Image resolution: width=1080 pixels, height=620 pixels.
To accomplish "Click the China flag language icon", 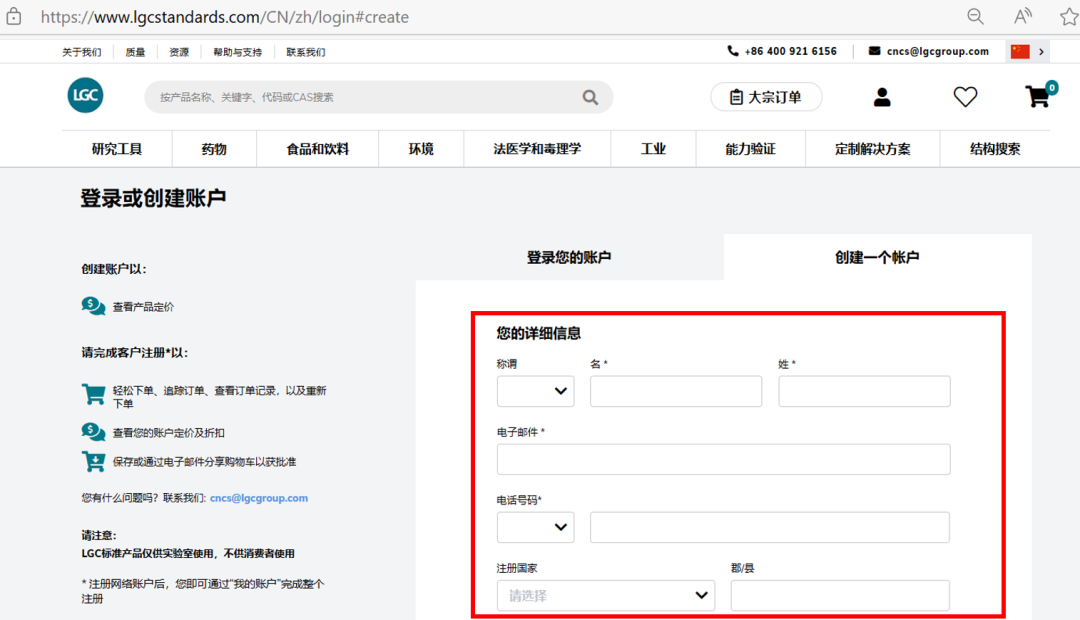I will 1019,51.
